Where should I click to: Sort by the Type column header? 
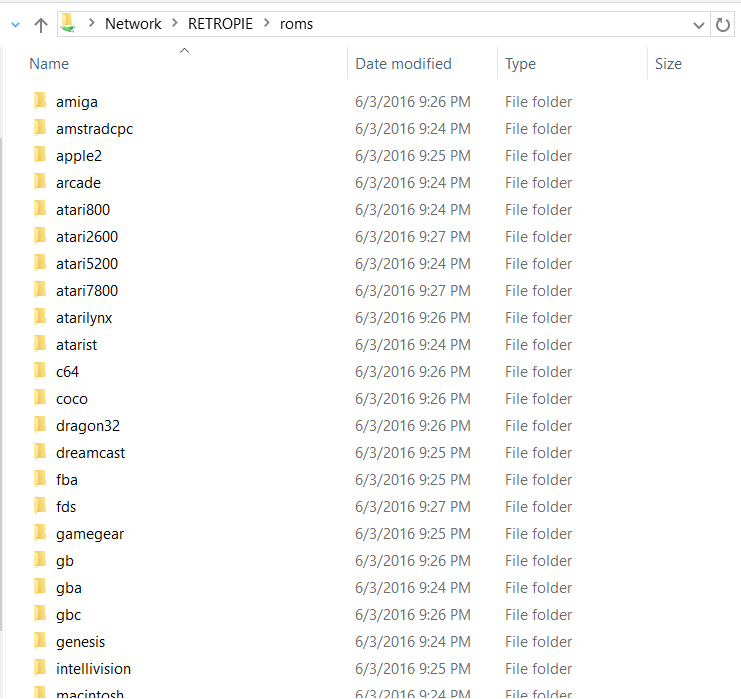click(520, 64)
